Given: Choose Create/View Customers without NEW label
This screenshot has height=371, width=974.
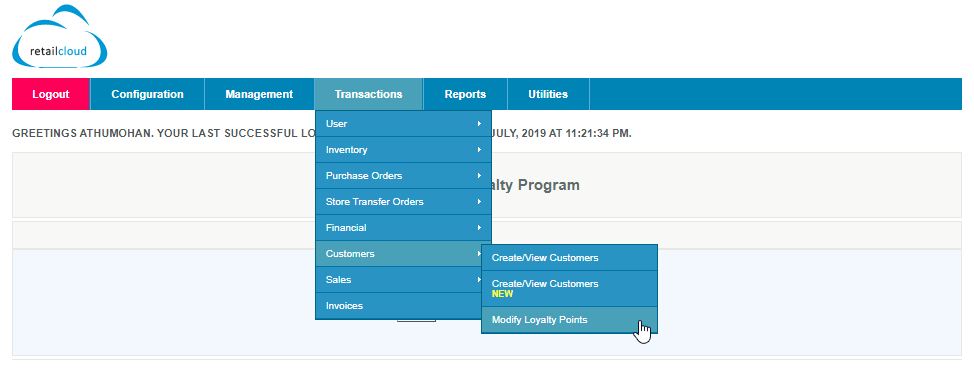Looking at the screenshot, I should [x=569, y=257].
